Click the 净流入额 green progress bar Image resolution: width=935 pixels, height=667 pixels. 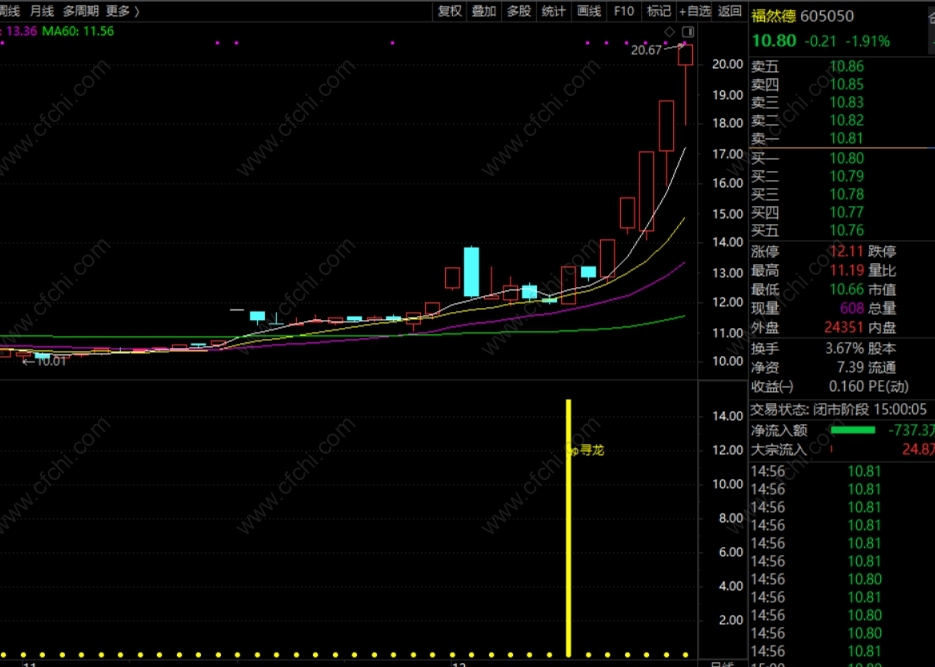(853, 430)
